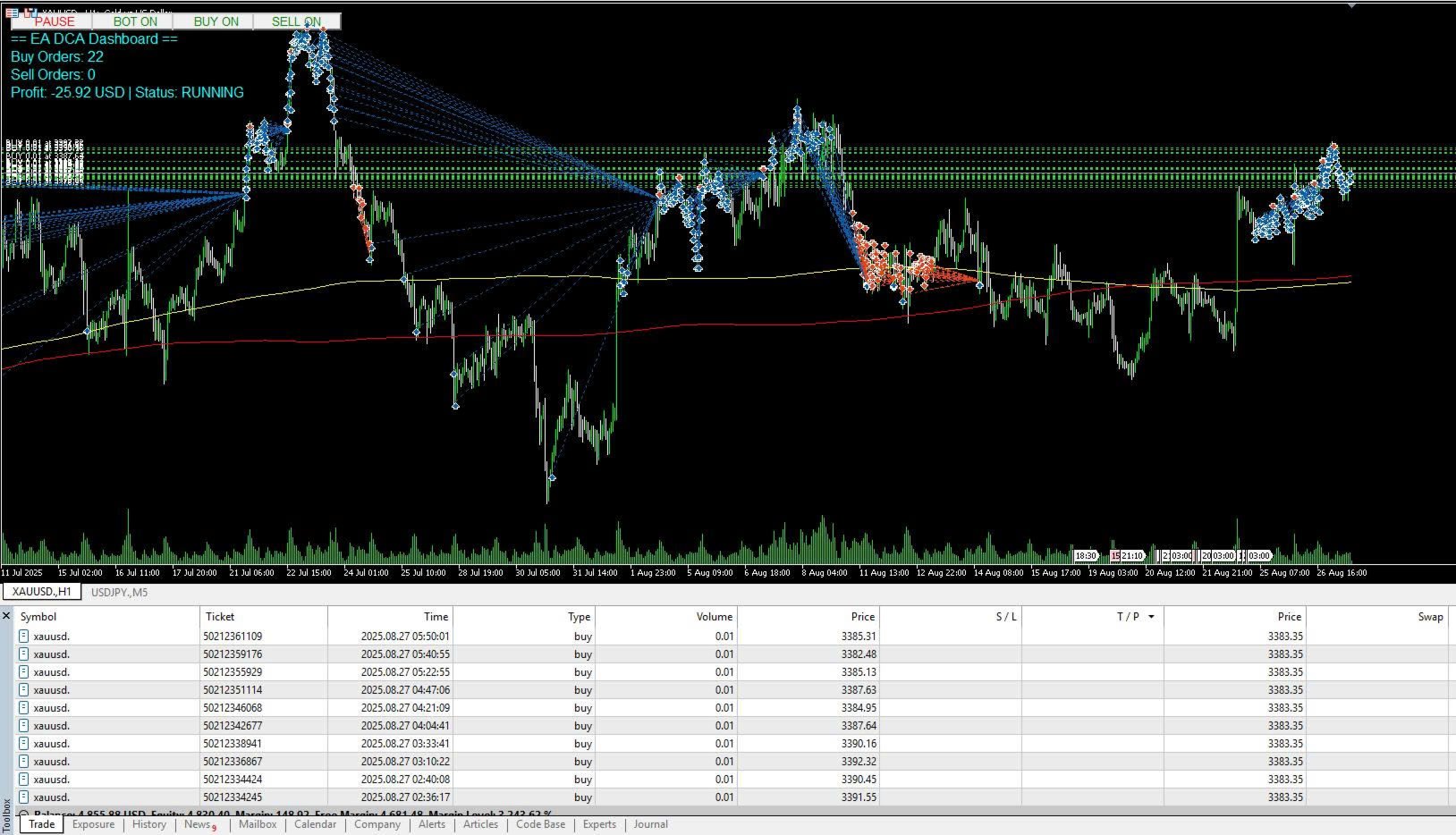Viewport: 1456px width, 835px height.
Task: Click the 'Sell Orders: 0' dashboard label
Action: click(53, 74)
